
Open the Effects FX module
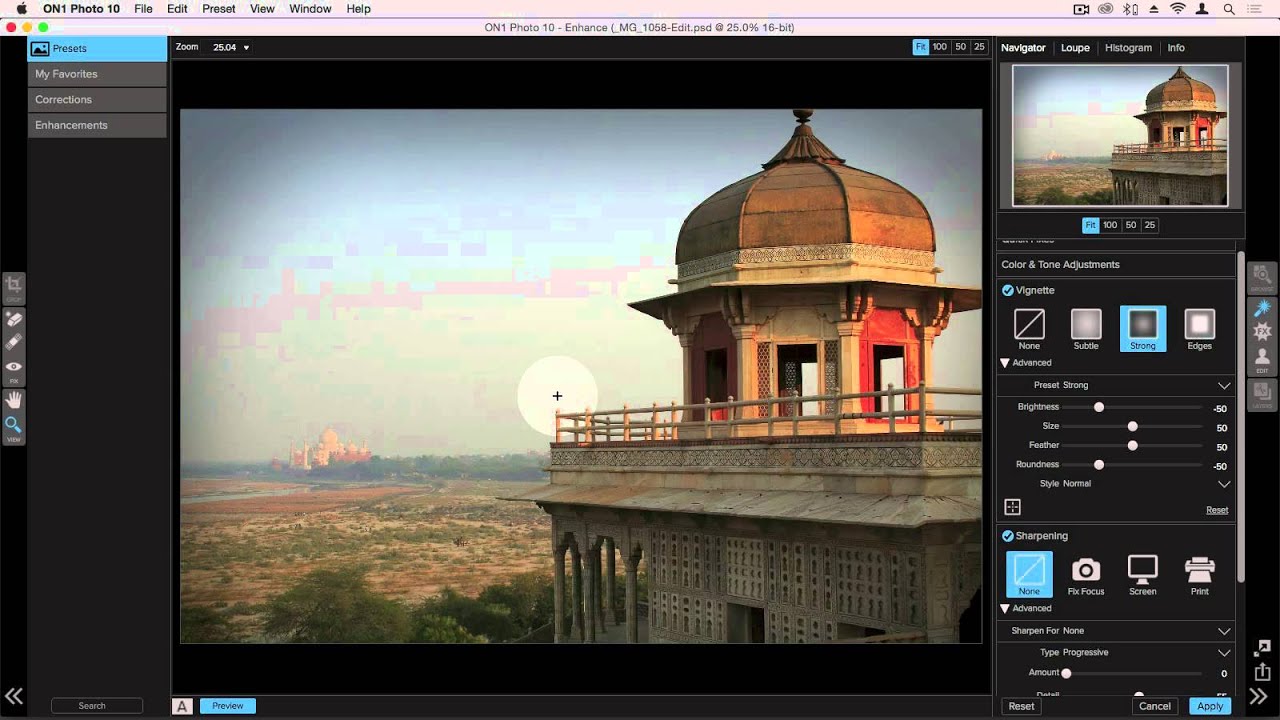click(1262, 331)
